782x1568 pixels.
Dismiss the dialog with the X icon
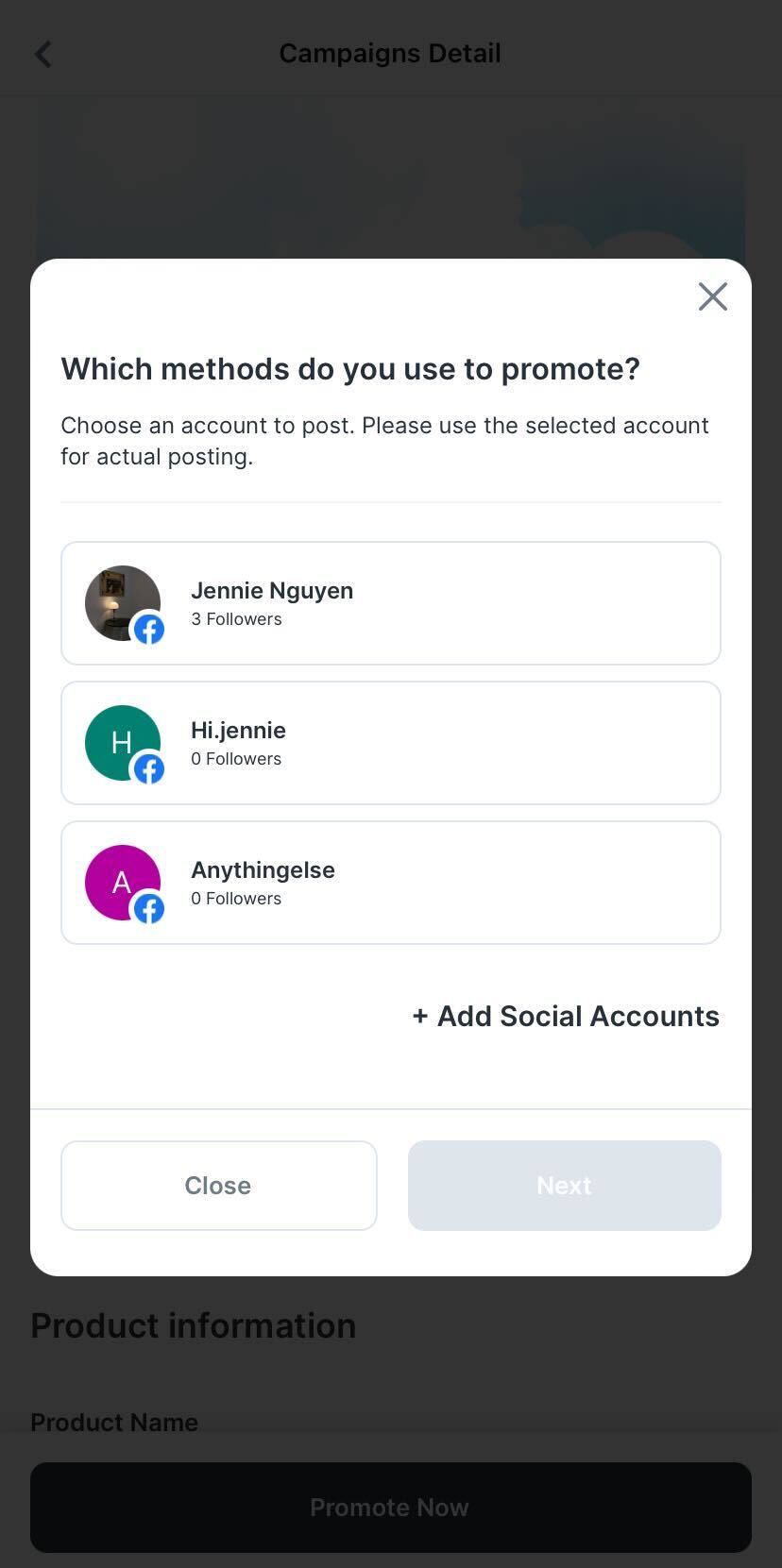(712, 296)
